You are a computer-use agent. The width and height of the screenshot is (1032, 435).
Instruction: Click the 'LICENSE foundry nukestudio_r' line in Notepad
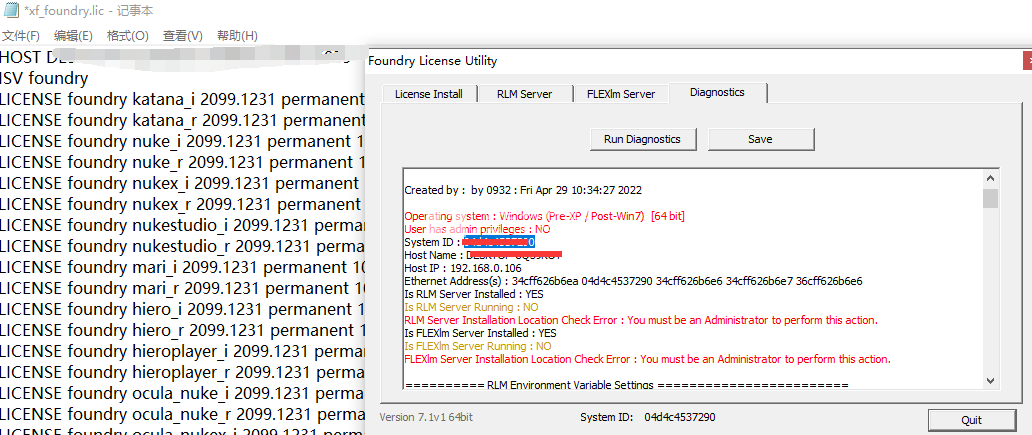tap(182, 247)
